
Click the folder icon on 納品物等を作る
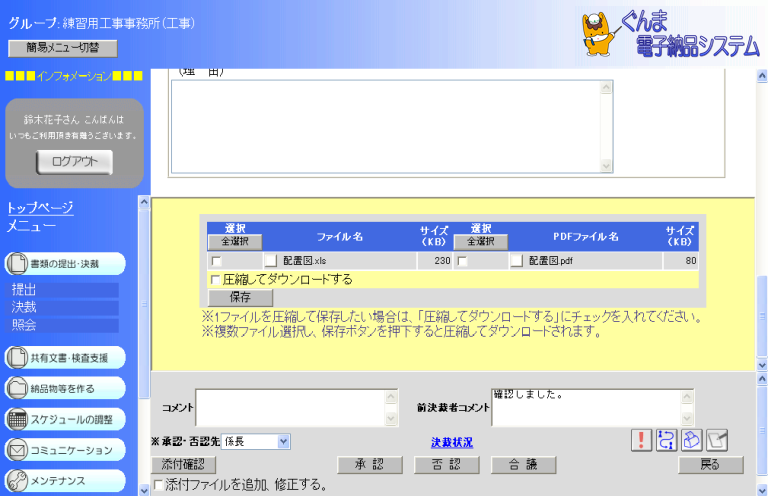(x=17, y=388)
